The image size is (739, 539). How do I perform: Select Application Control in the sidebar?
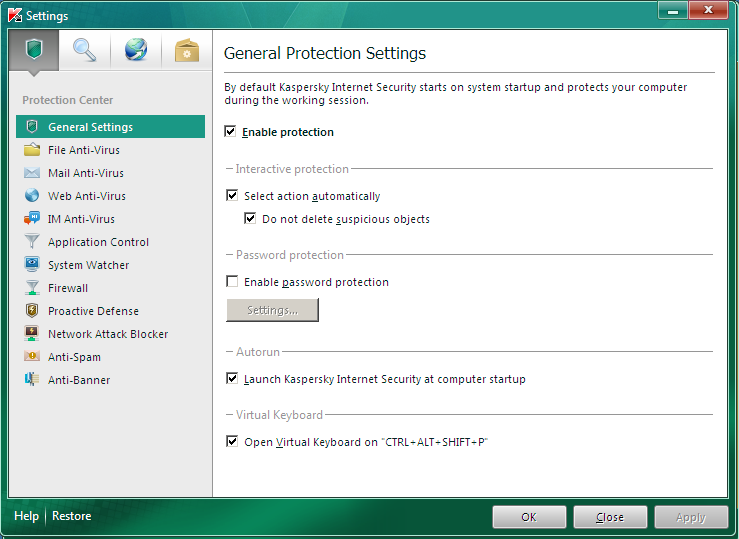(x=98, y=242)
